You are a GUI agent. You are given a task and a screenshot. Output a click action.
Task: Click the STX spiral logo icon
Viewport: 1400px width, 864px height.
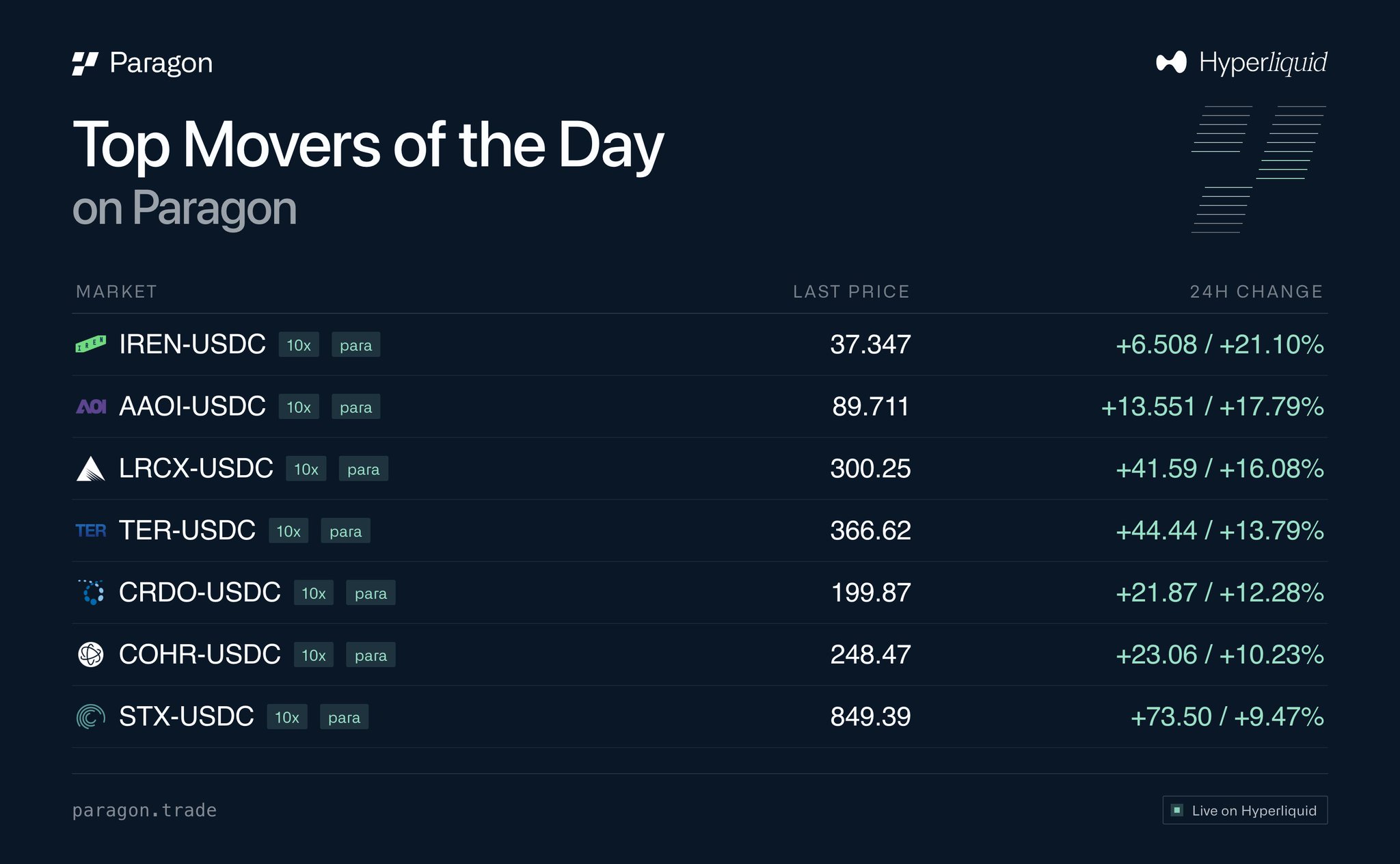(91, 716)
